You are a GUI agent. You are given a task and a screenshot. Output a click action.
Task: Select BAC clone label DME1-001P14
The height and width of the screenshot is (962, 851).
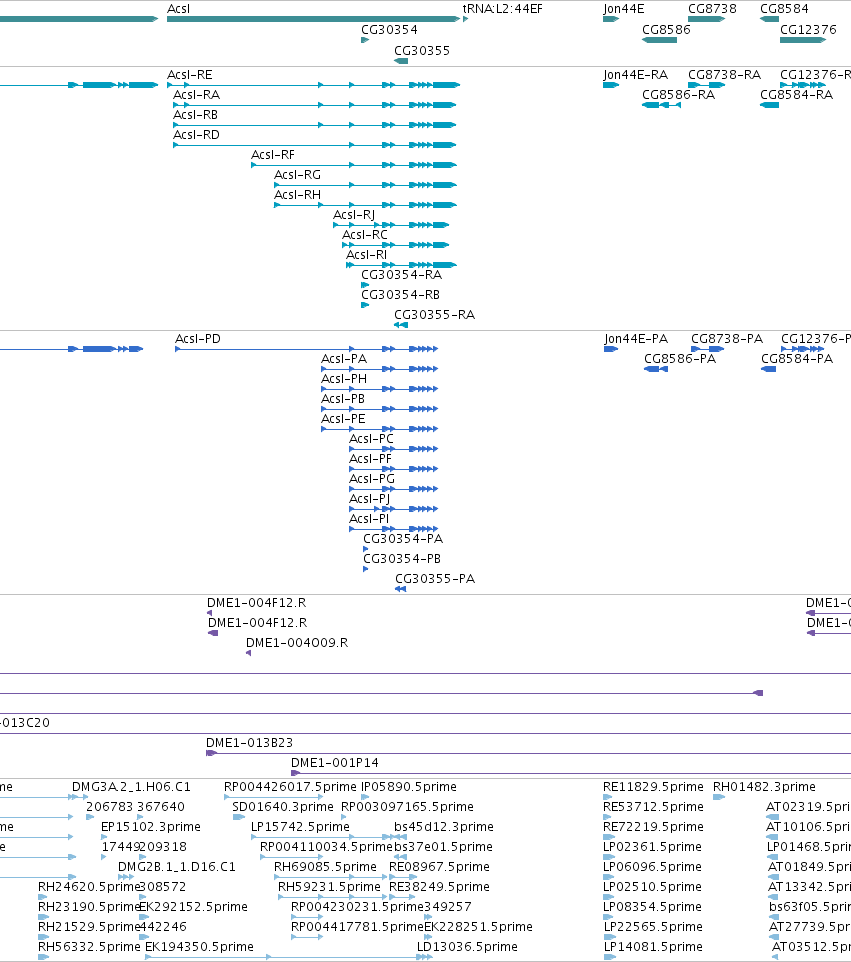point(334,763)
